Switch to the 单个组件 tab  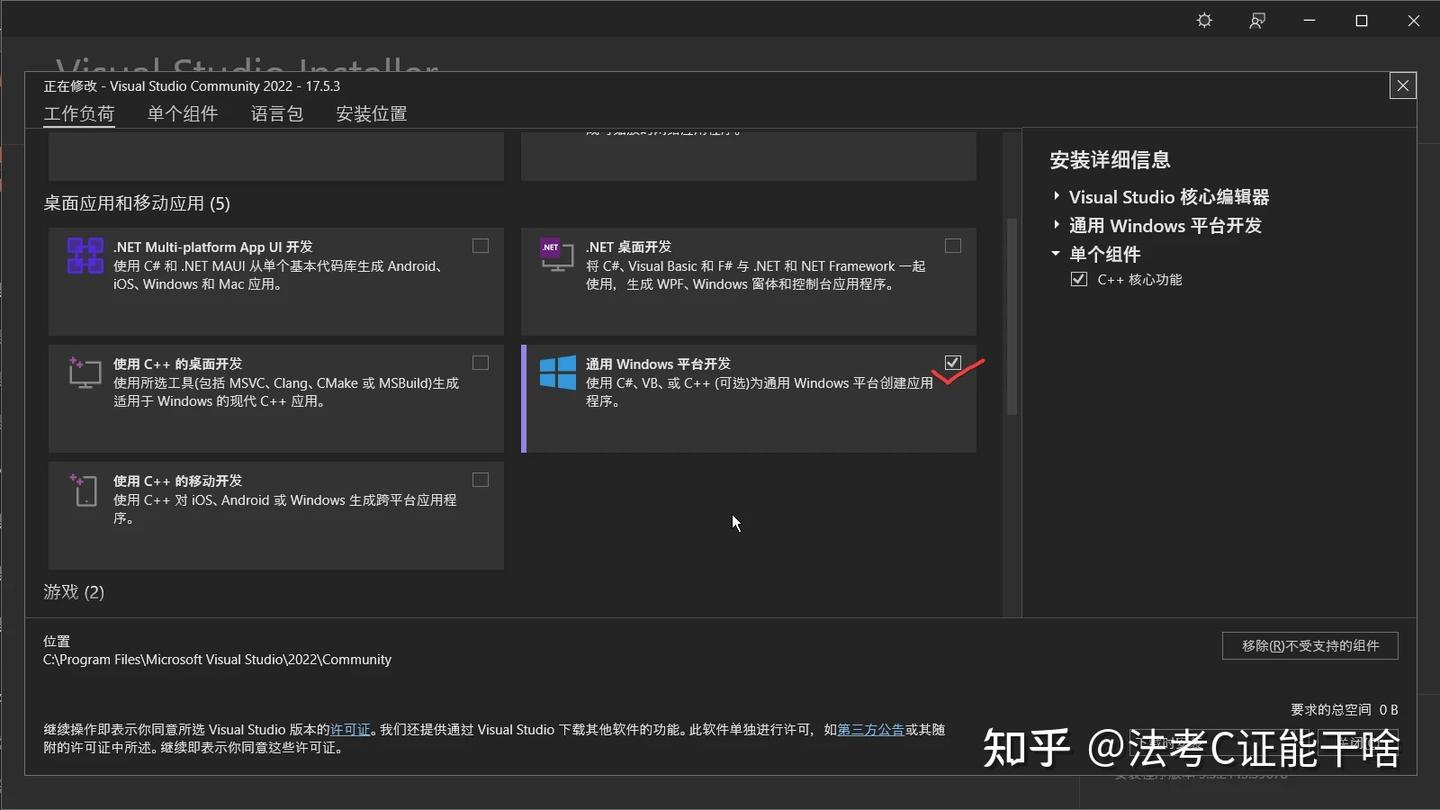coord(183,113)
